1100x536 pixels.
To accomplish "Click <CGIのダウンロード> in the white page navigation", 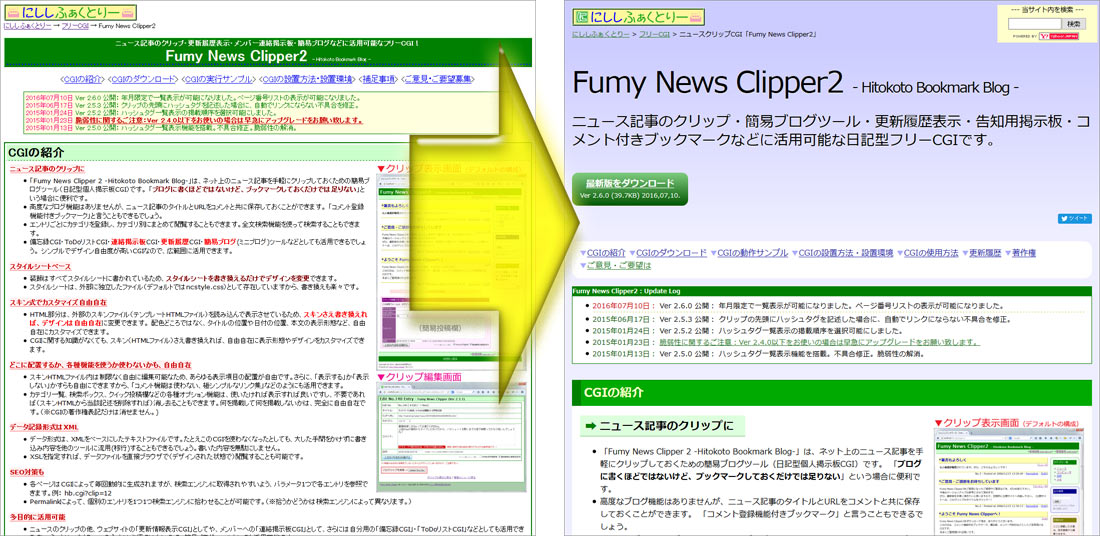I will tap(145, 79).
